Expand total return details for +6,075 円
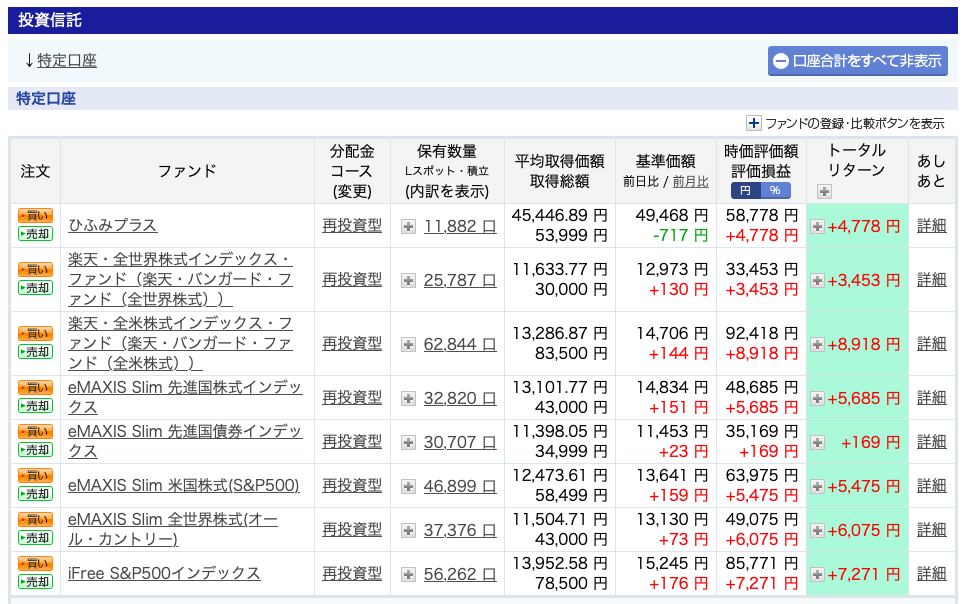This screenshot has height=604, width=966. click(818, 531)
